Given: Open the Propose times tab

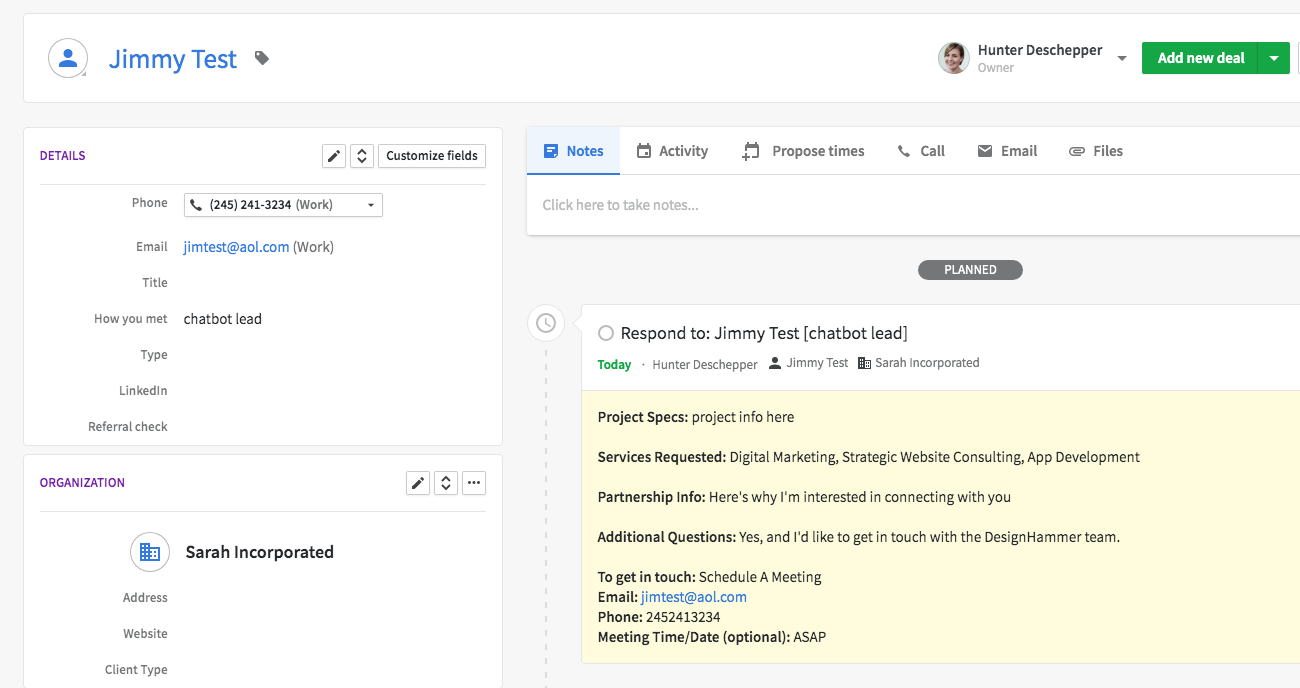Looking at the screenshot, I should [804, 151].
